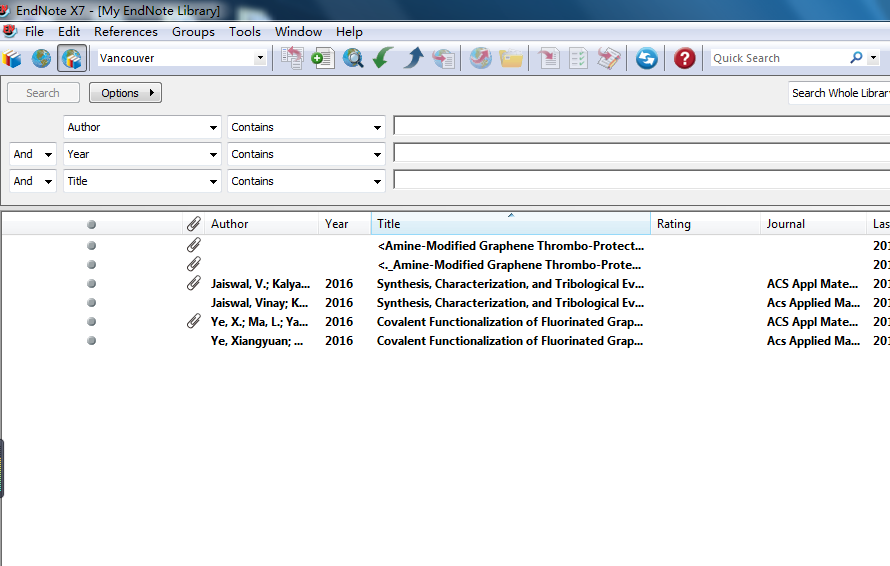Image resolution: width=890 pixels, height=566 pixels.
Task: Click New Reference icon with plus
Action: coord(322,58)
